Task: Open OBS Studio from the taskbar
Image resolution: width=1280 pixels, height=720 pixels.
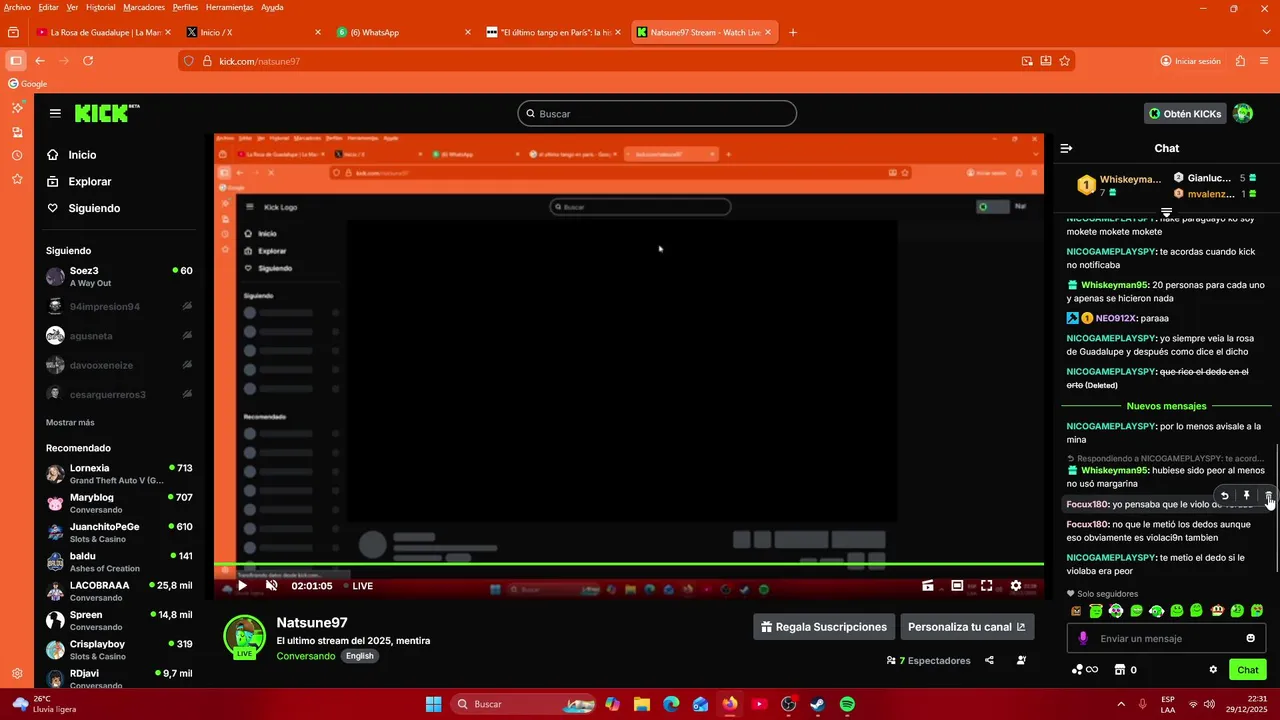Action: [788, 704]
